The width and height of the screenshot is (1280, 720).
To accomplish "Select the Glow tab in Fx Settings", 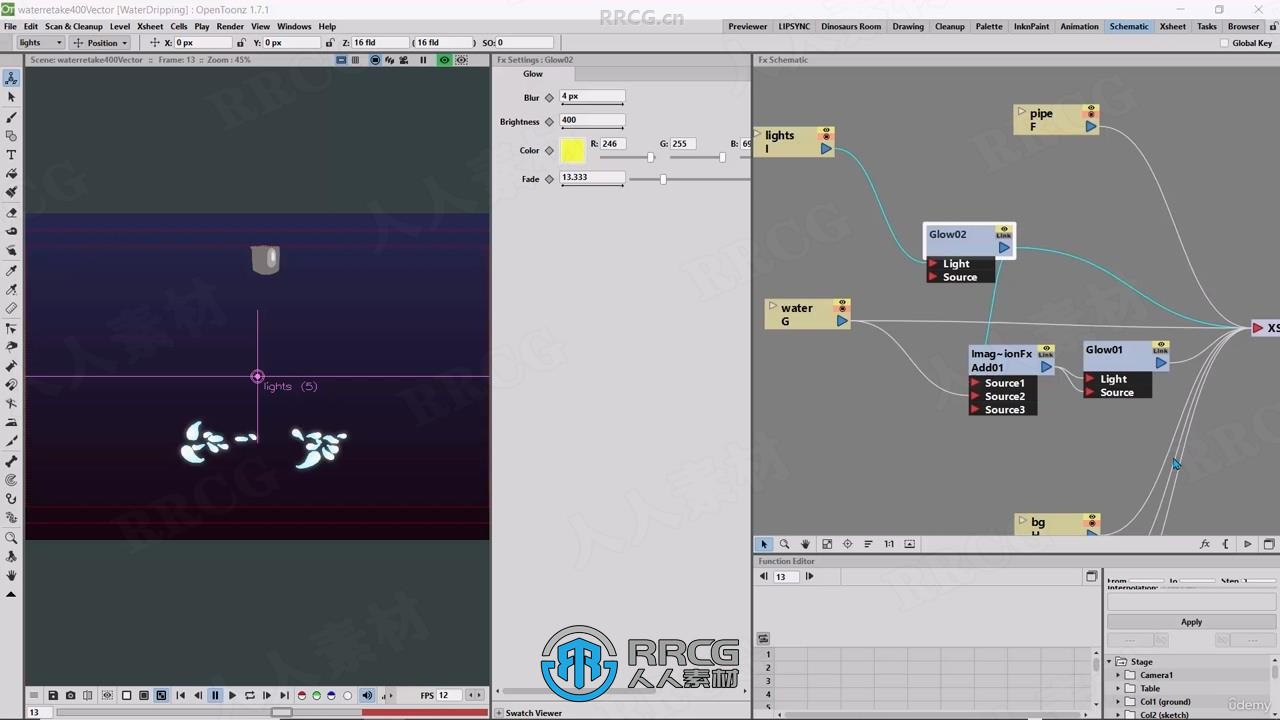I will (533, 74).
